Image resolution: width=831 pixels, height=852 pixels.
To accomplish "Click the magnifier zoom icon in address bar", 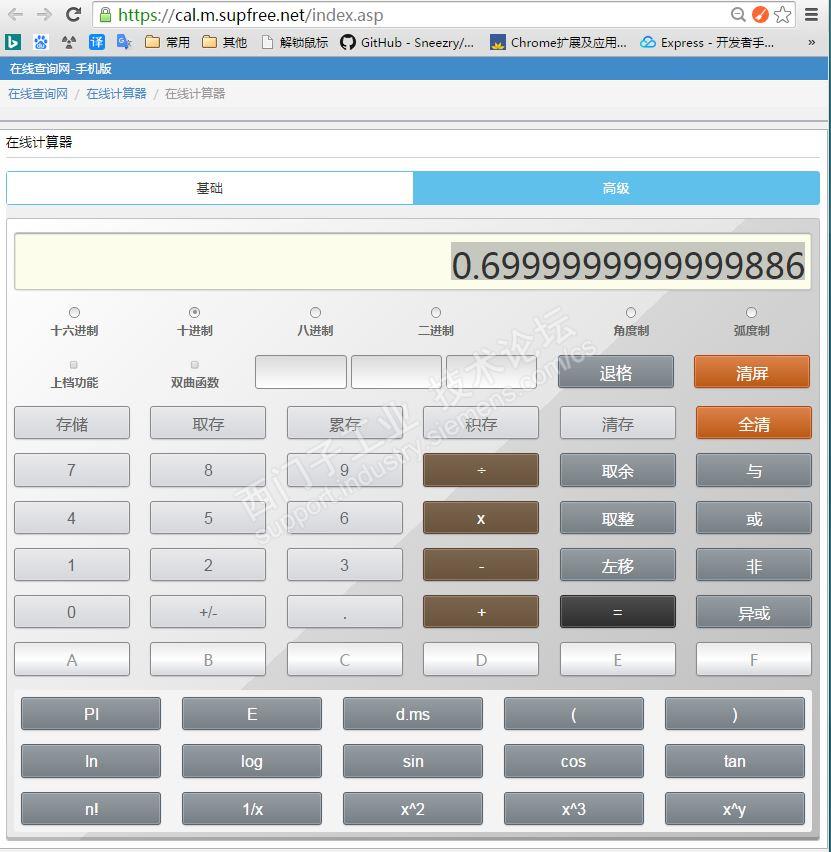I will tap(738, 15).
